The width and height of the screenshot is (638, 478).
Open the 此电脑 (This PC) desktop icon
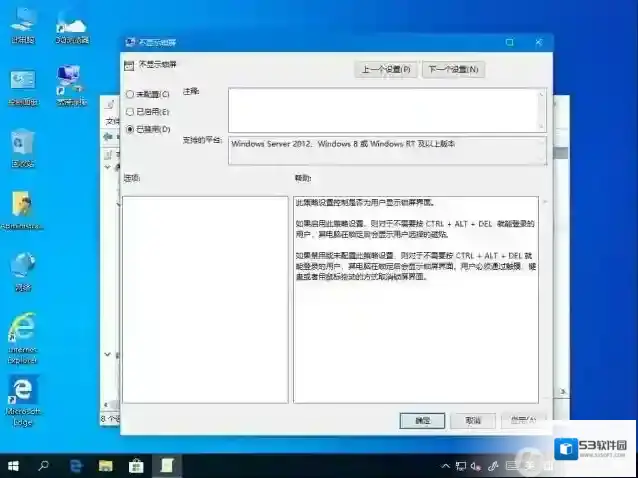coord(22,22)
